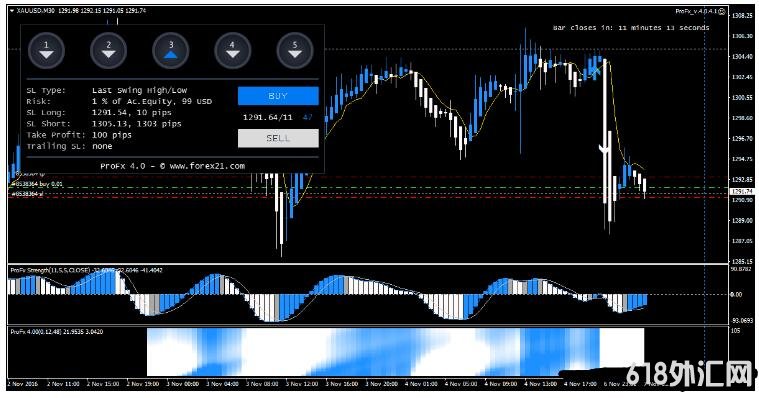
Task: Click the blue BUY button
Action: click(x=278, y=96)
